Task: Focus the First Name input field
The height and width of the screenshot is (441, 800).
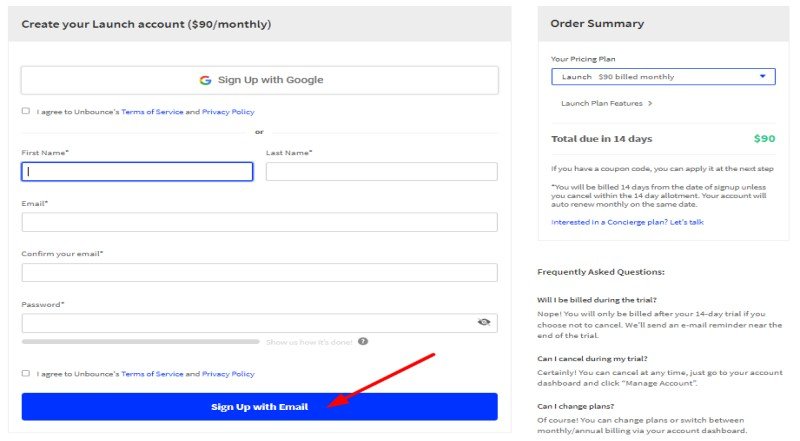Action: point(137,172)
